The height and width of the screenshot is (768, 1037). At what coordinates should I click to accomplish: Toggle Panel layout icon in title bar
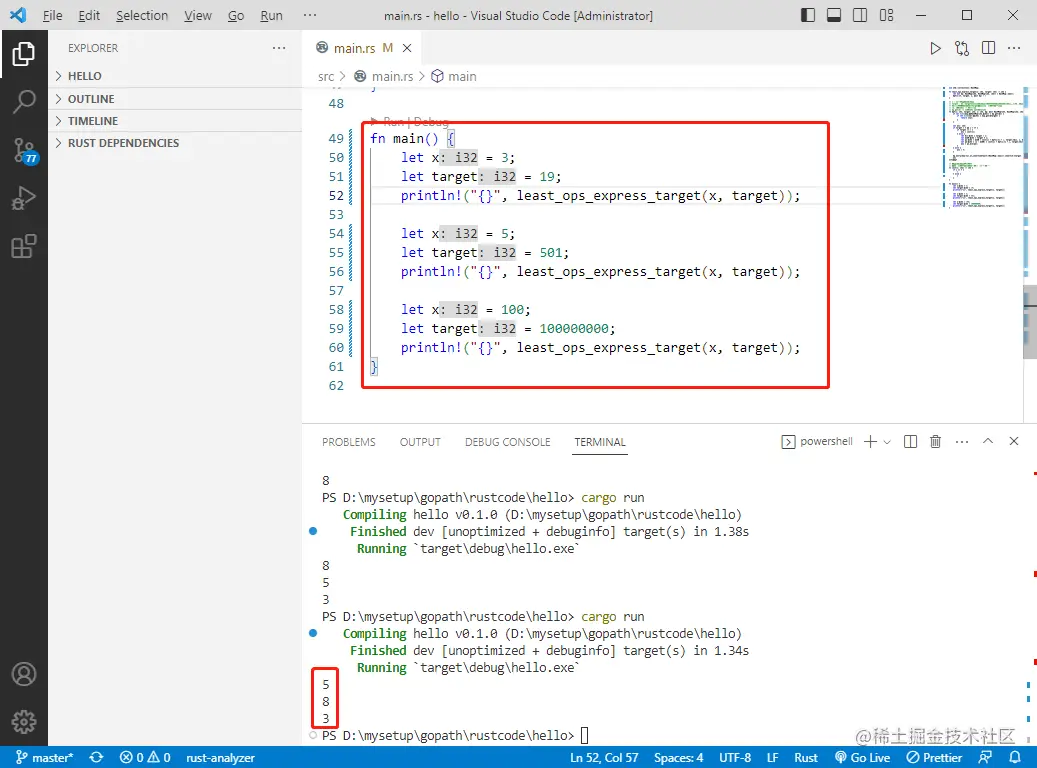pyautogui.click(x=834, y=15)
